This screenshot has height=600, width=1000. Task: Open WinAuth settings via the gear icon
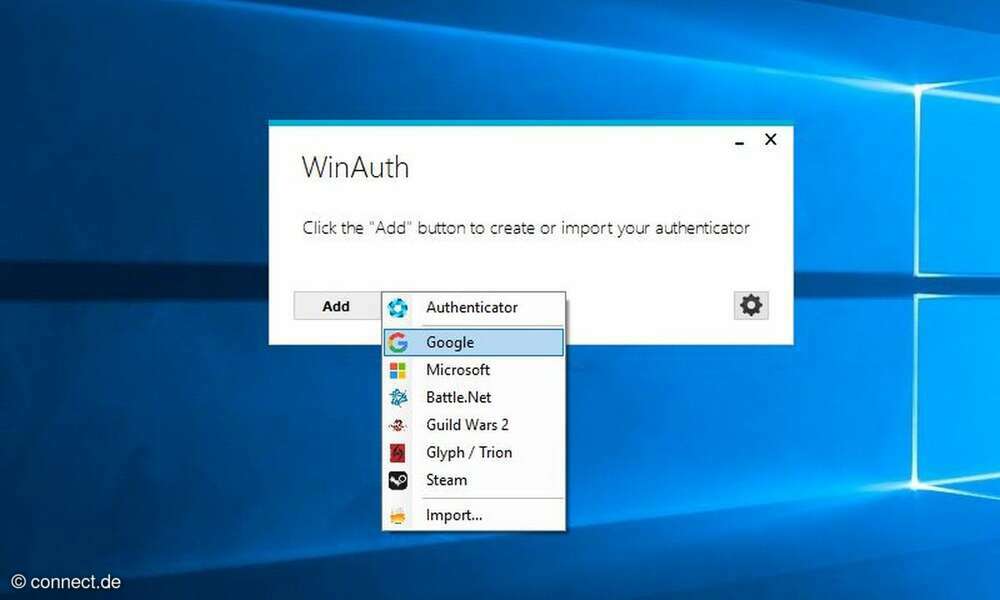point(750,305)
